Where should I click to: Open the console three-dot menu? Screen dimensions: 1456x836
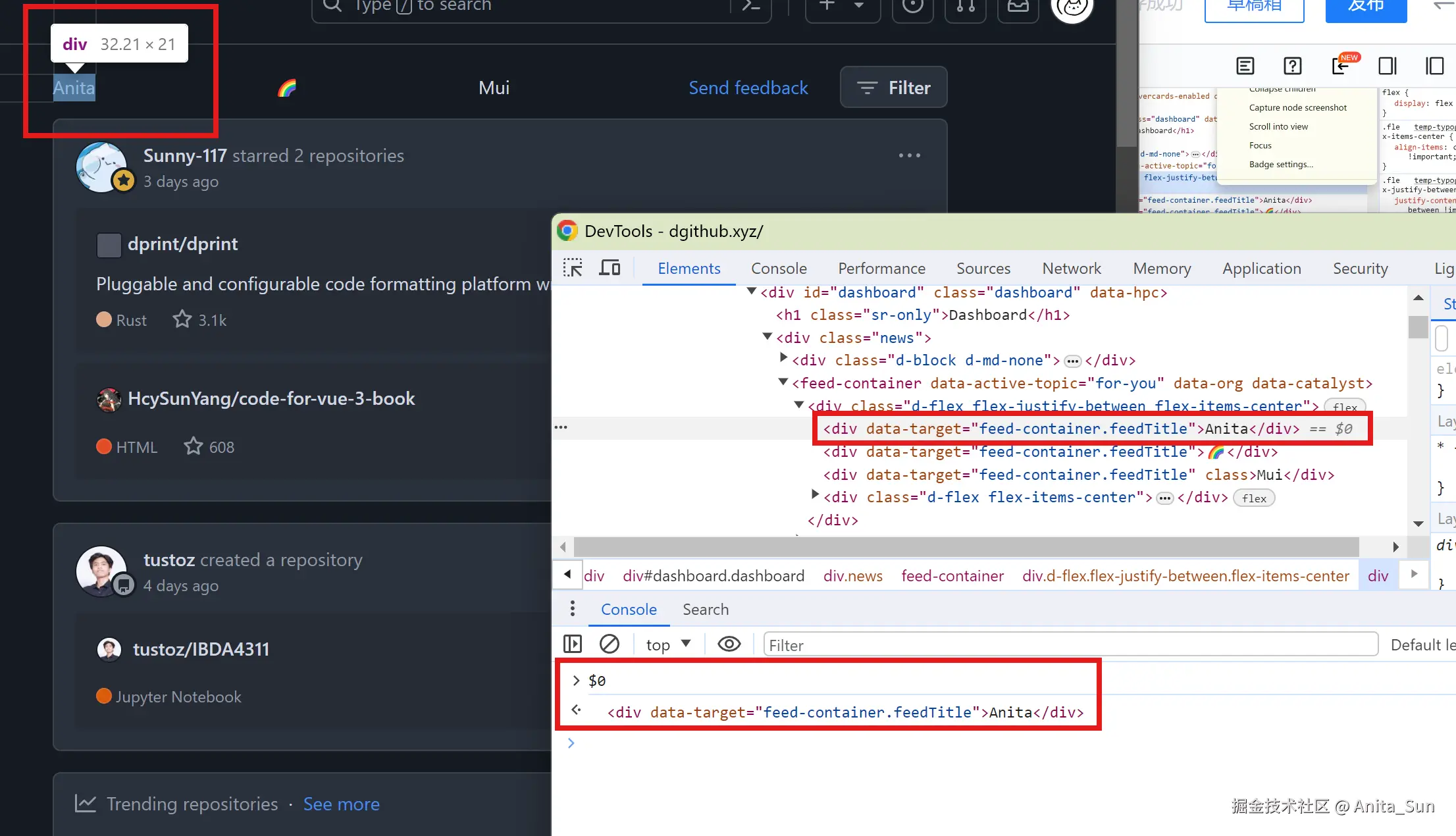pos(572,609)
